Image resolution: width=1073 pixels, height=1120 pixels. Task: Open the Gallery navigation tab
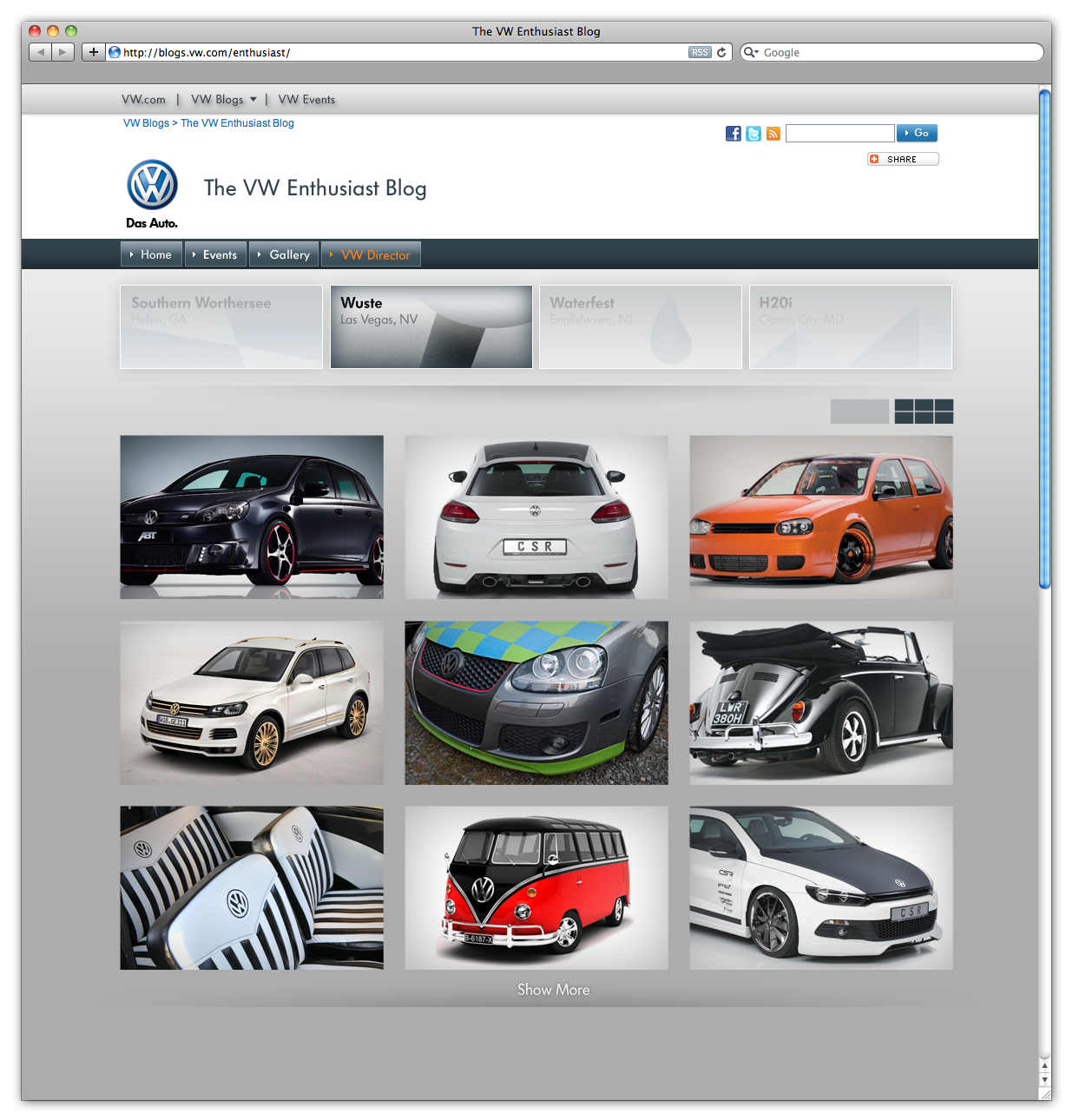coord(284,254)
